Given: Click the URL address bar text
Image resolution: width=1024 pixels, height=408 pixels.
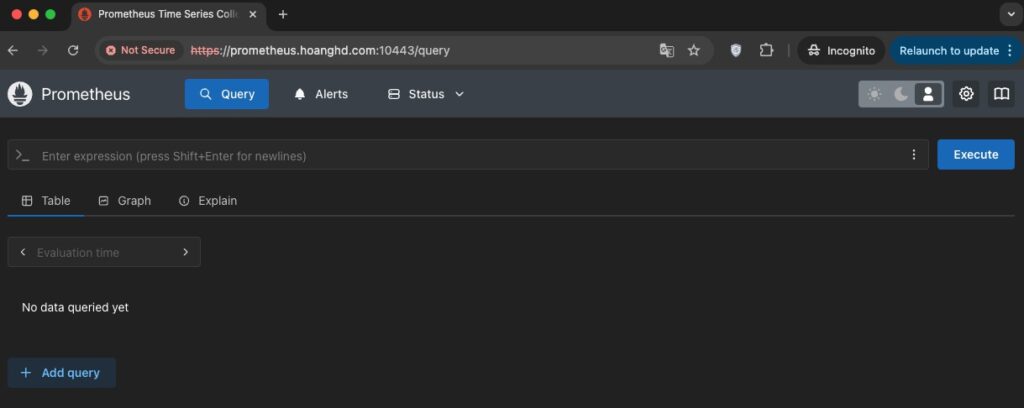Looking at the screenshot, I should [x=320, y=50].
